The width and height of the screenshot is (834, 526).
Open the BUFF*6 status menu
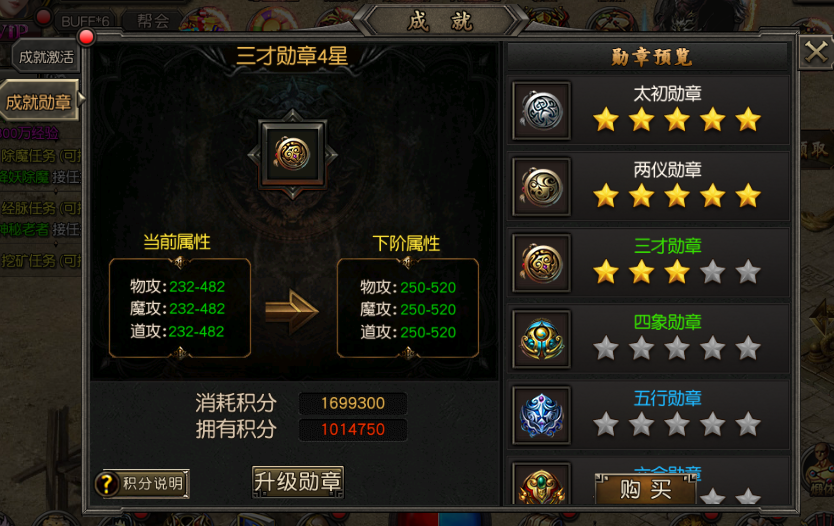click(x=85, y=21)
